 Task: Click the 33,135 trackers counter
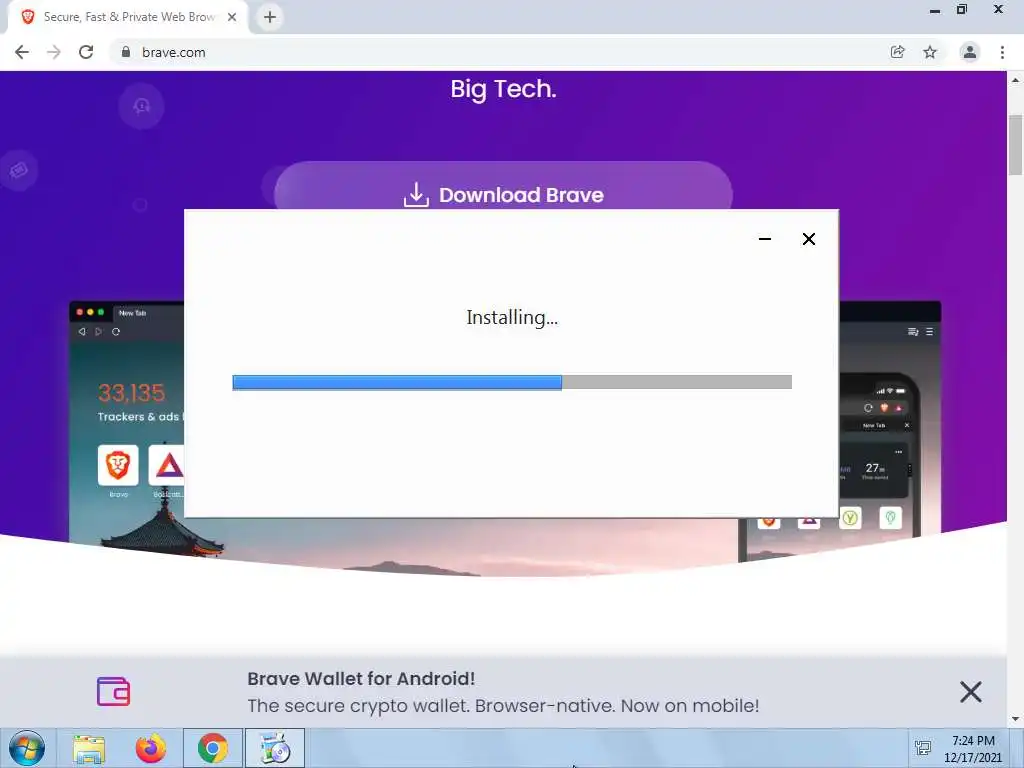(x=131, y=392)
